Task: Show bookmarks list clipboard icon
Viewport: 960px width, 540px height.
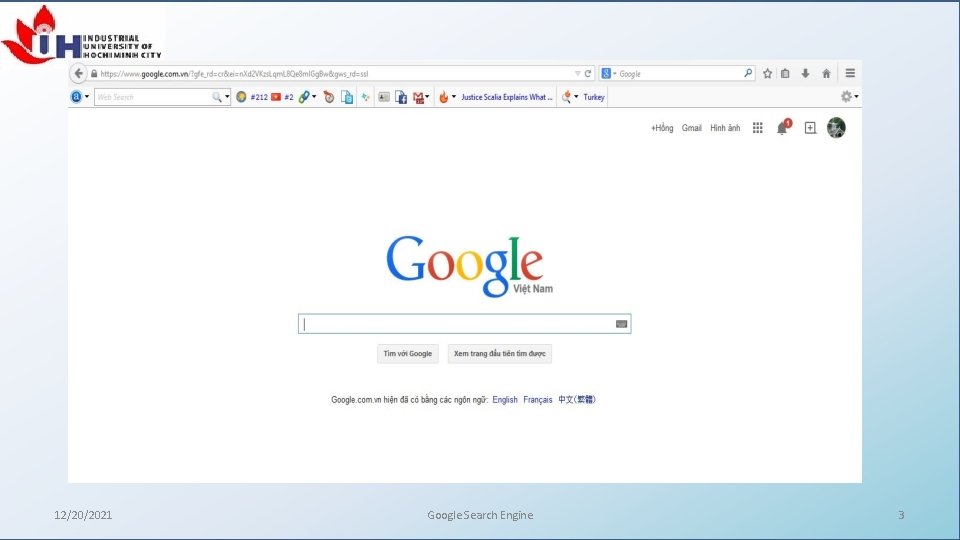Action: 785,73
